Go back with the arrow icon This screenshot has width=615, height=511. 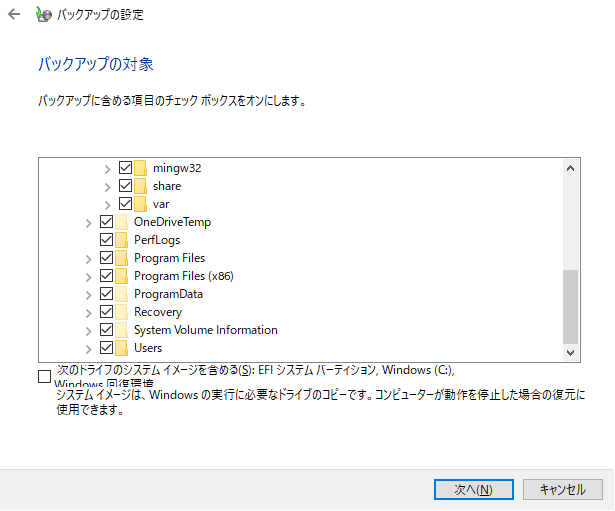pyautogui.click(x=14, y=15)
